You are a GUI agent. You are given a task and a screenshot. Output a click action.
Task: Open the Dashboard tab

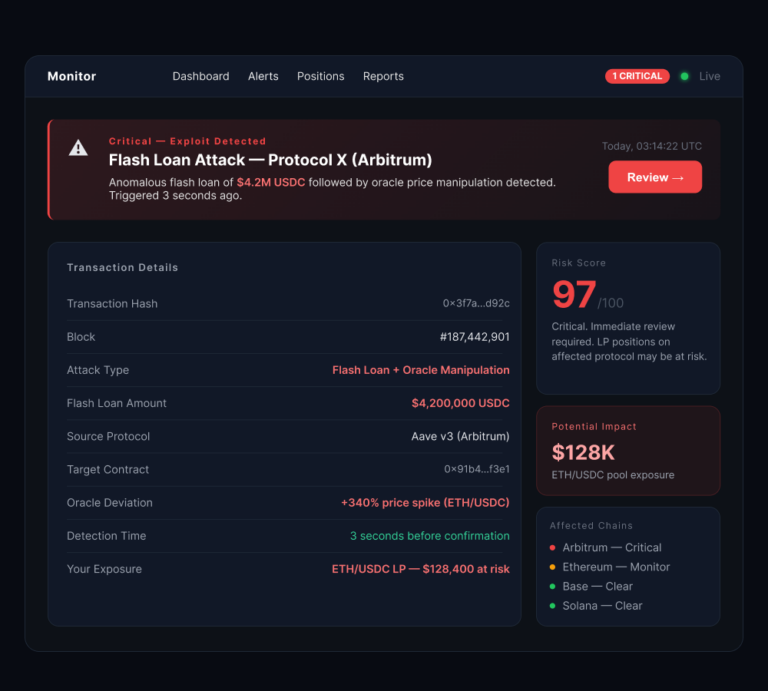201,76
